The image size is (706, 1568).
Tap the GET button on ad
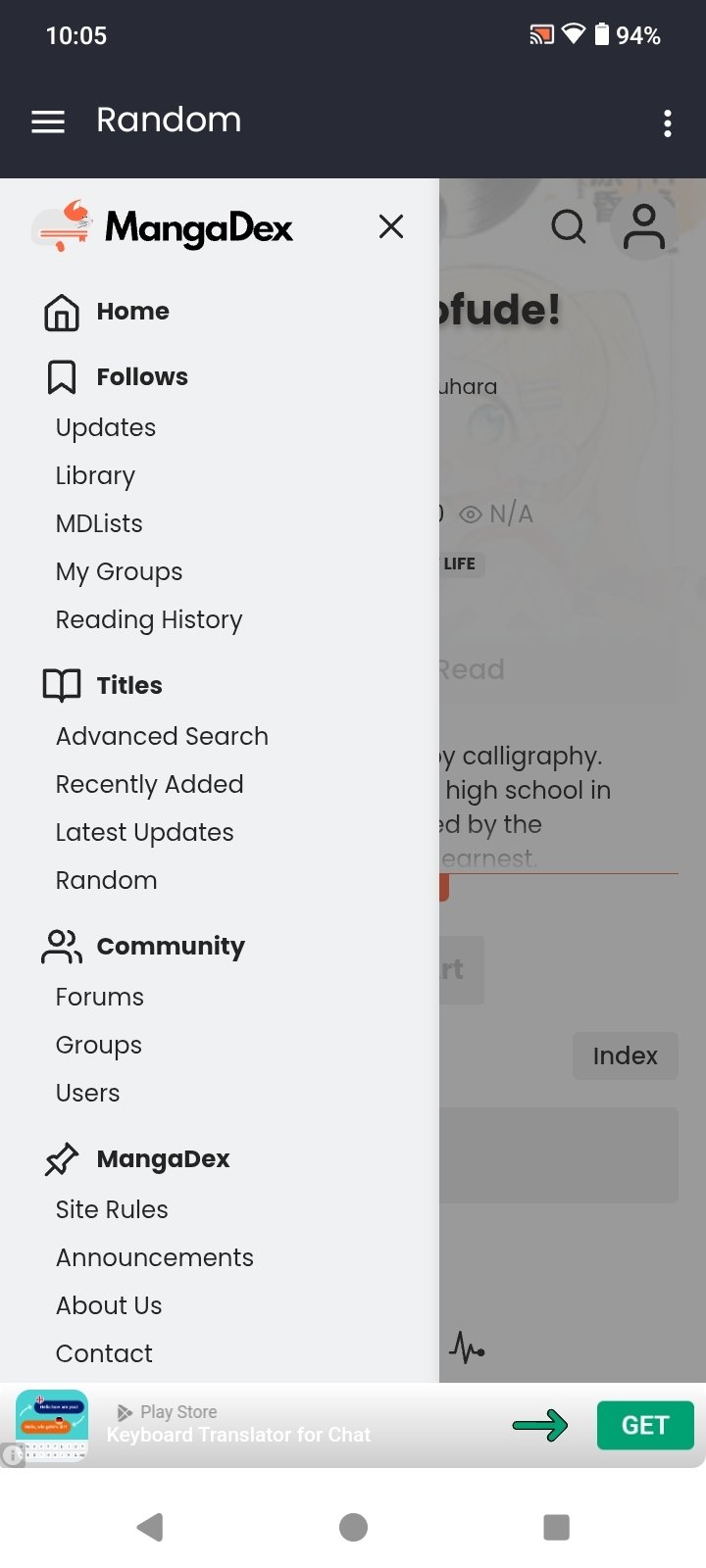click(644, 1425)
